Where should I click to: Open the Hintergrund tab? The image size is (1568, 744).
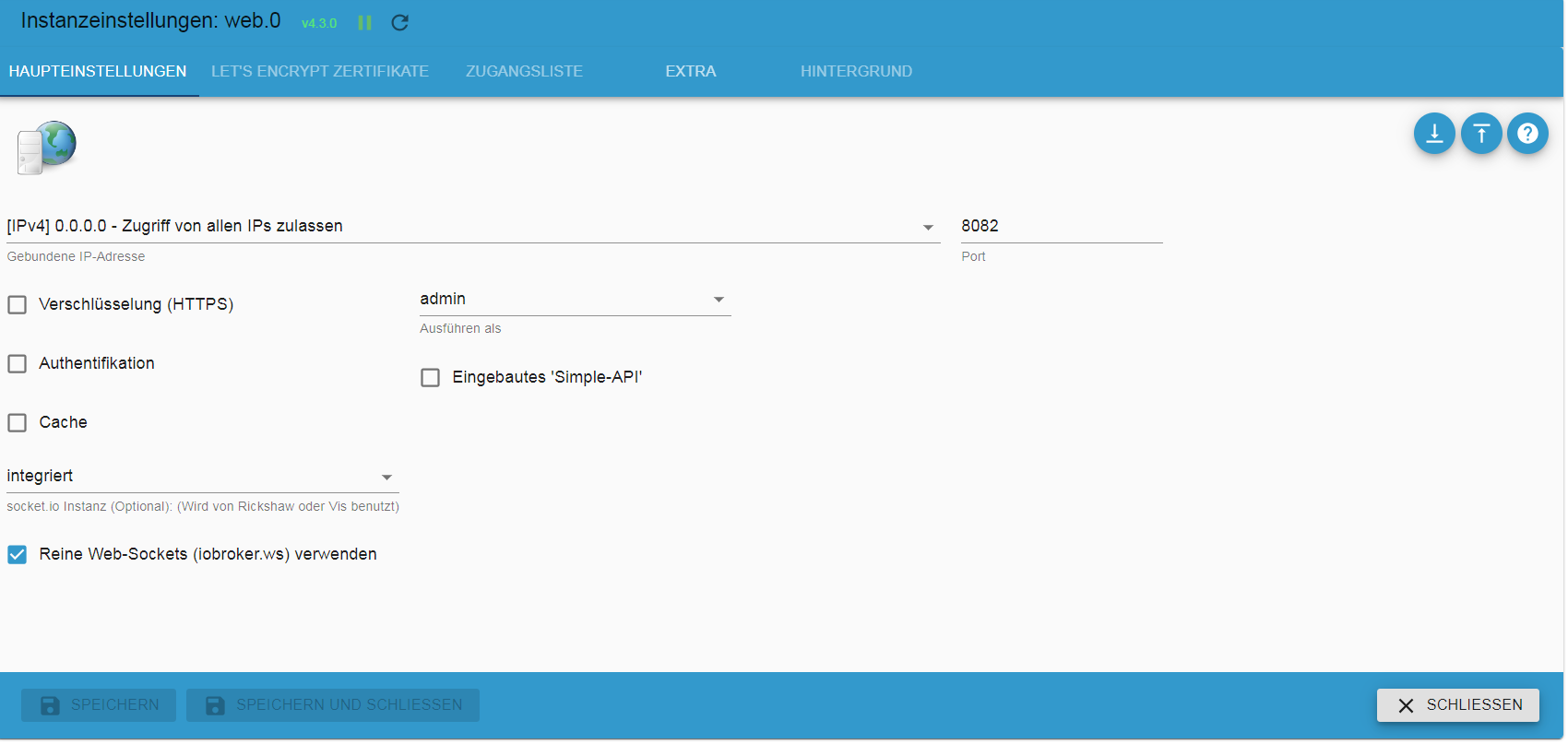coord(856,72)
